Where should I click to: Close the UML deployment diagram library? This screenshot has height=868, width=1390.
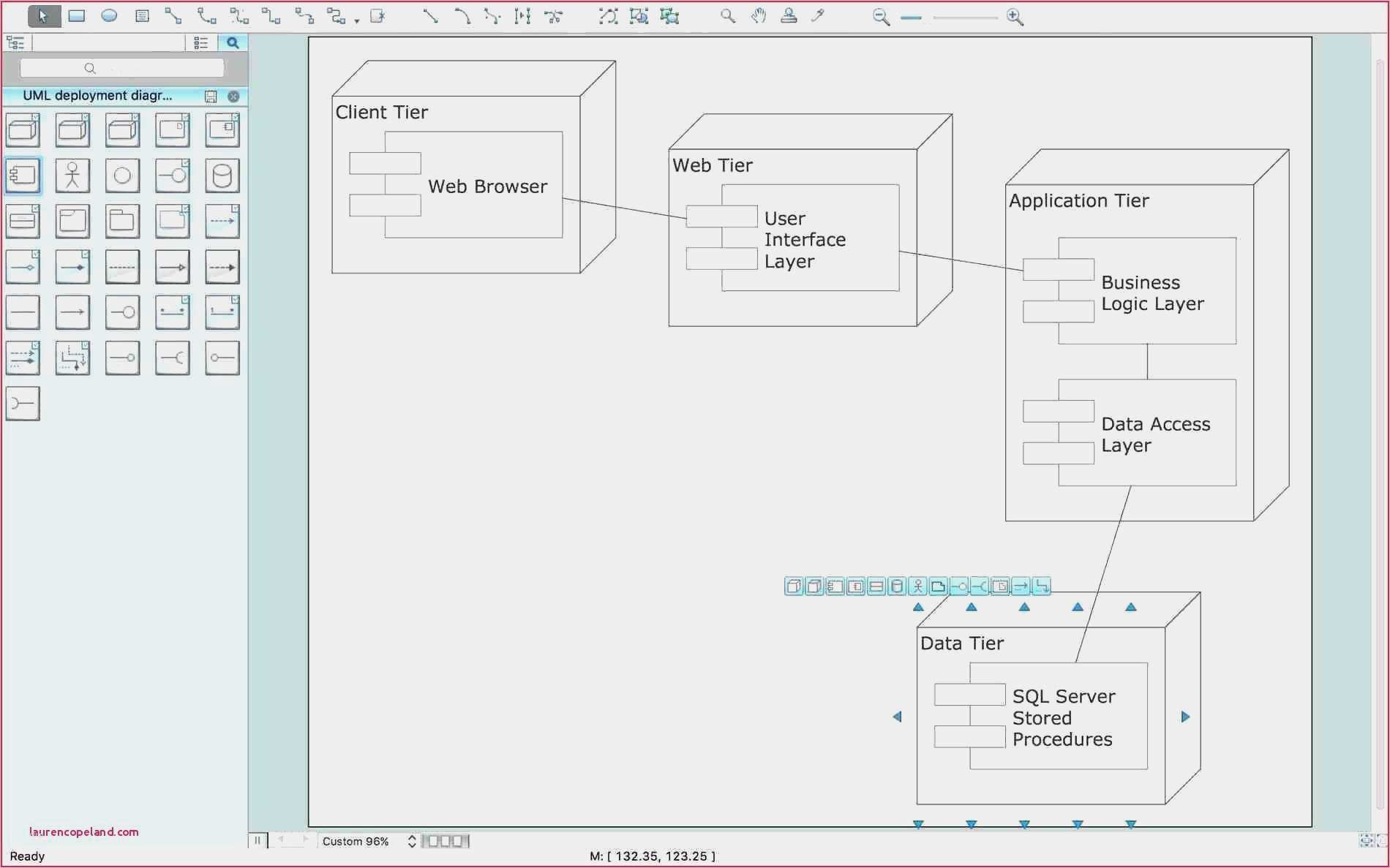[233, 97]
